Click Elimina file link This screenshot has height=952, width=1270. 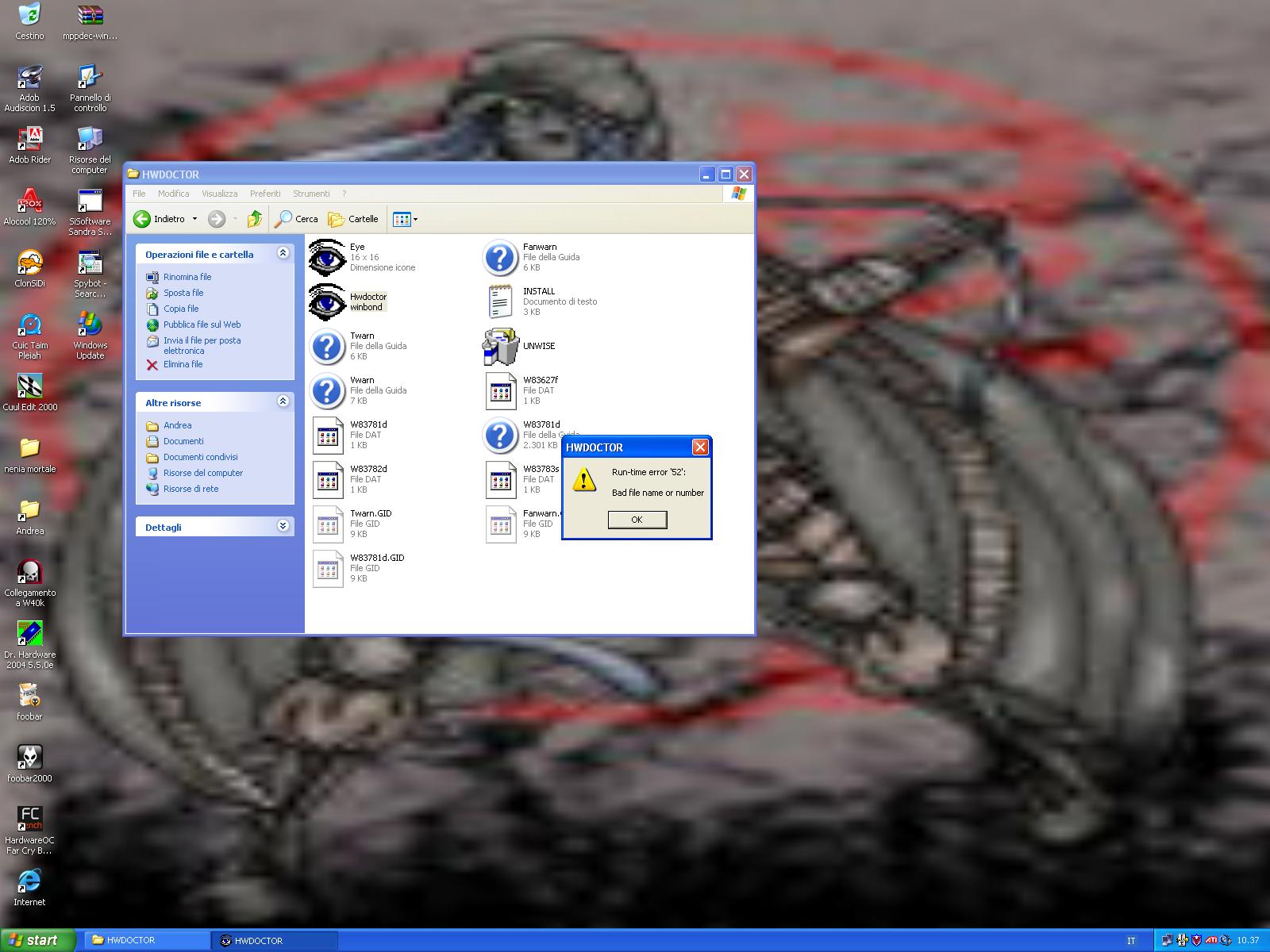[x=183, y=364]
